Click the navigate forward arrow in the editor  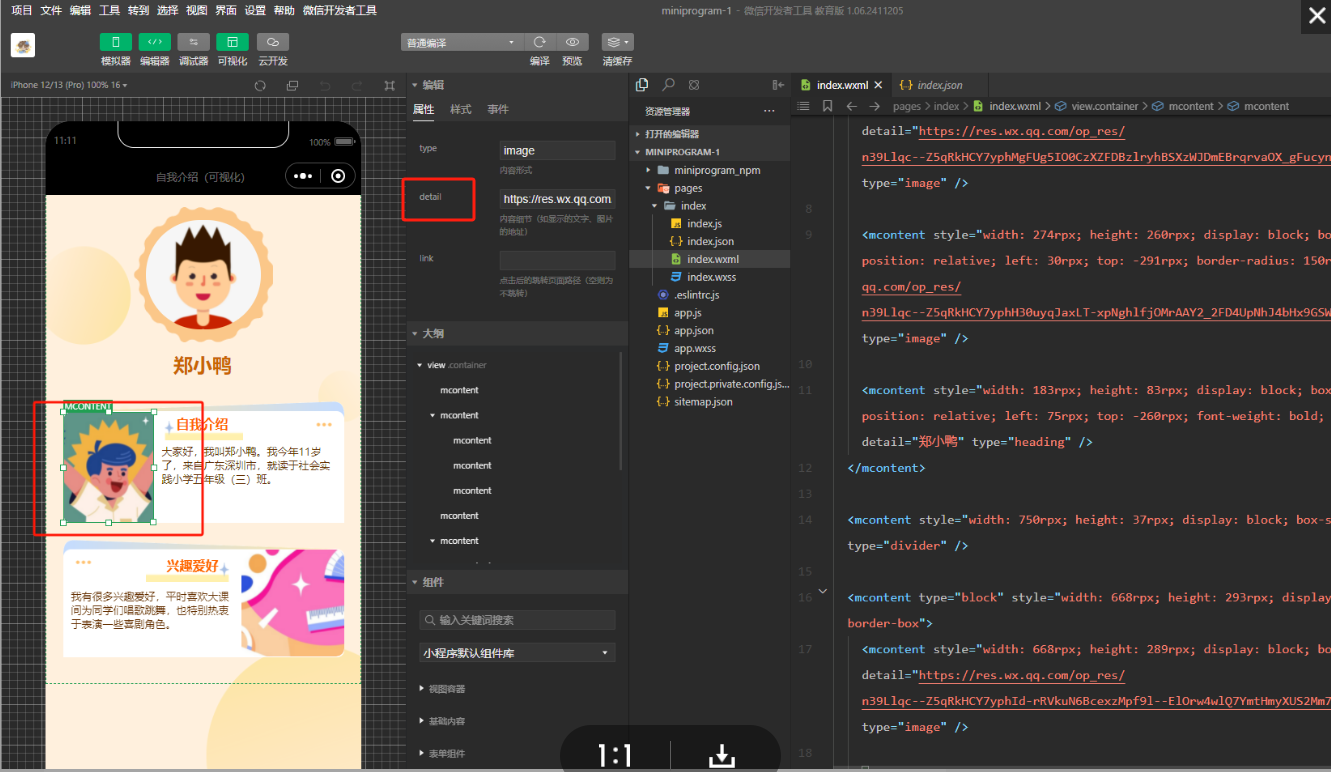pos(875,106)
